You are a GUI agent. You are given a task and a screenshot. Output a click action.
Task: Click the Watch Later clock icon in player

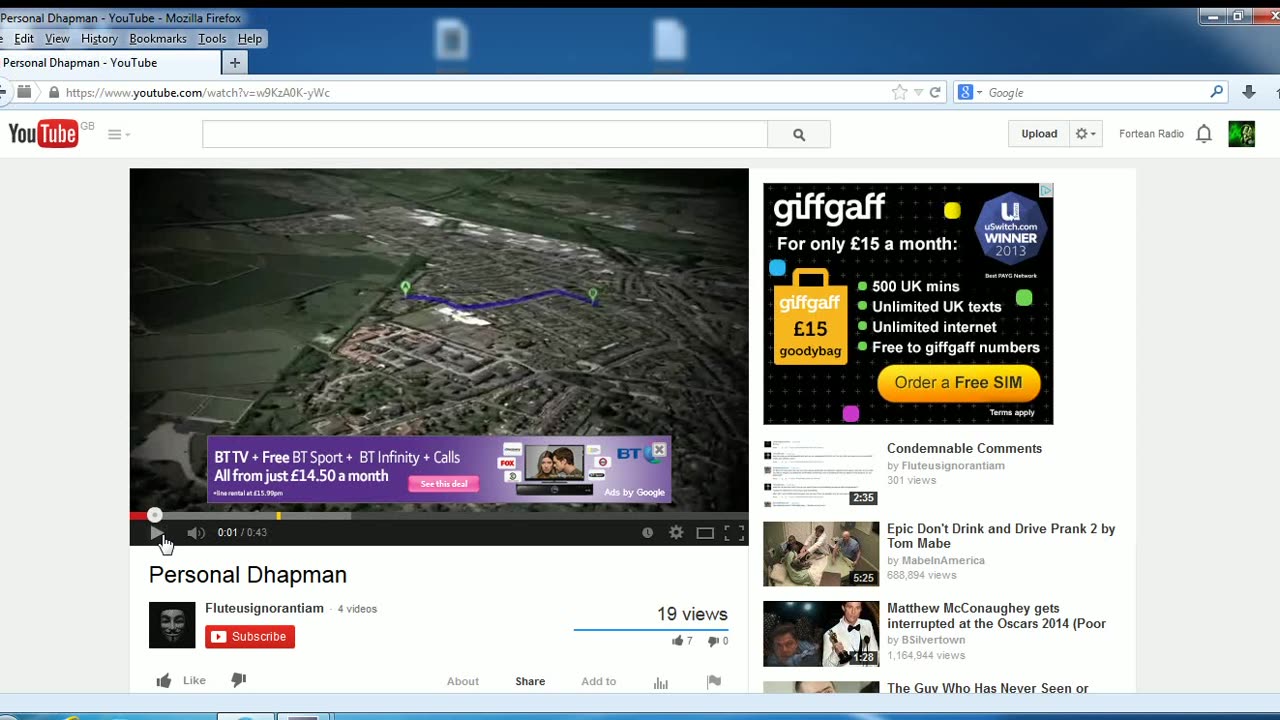(x=647, y=533)
